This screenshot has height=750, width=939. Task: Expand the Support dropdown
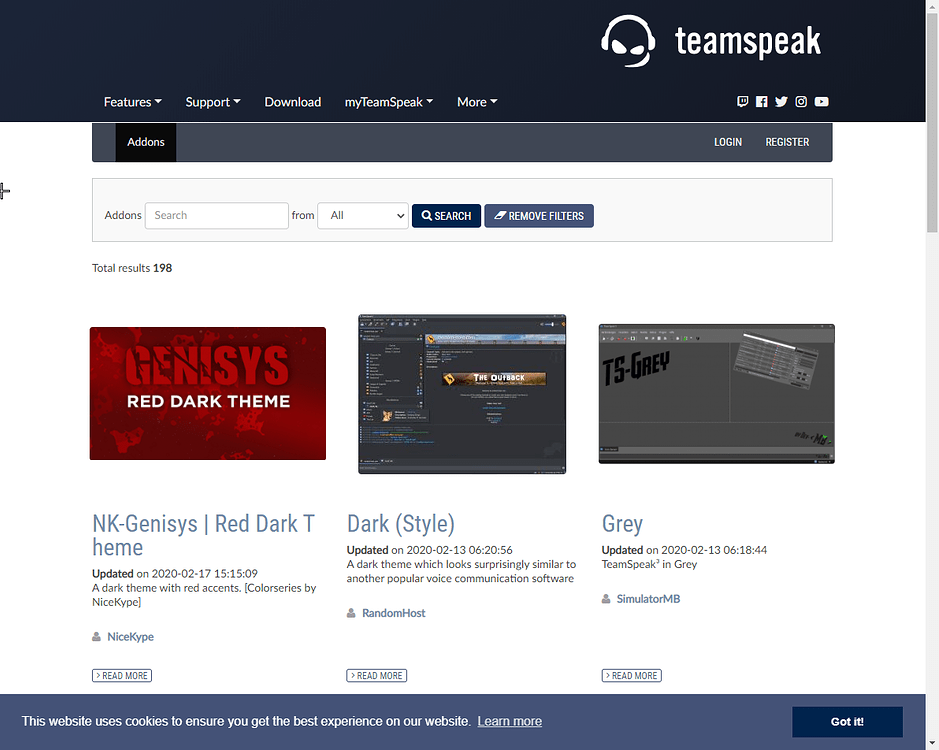212,101
